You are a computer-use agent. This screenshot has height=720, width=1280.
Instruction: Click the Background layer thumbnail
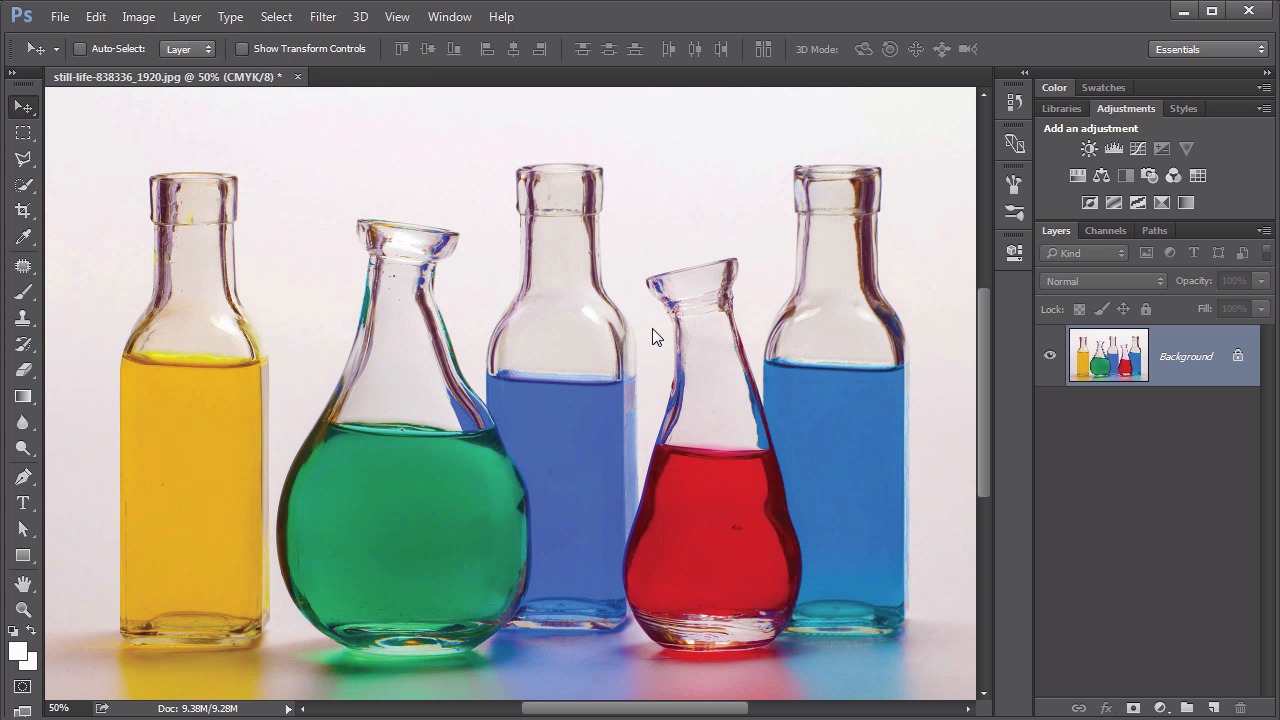(x=1108, y=356)
